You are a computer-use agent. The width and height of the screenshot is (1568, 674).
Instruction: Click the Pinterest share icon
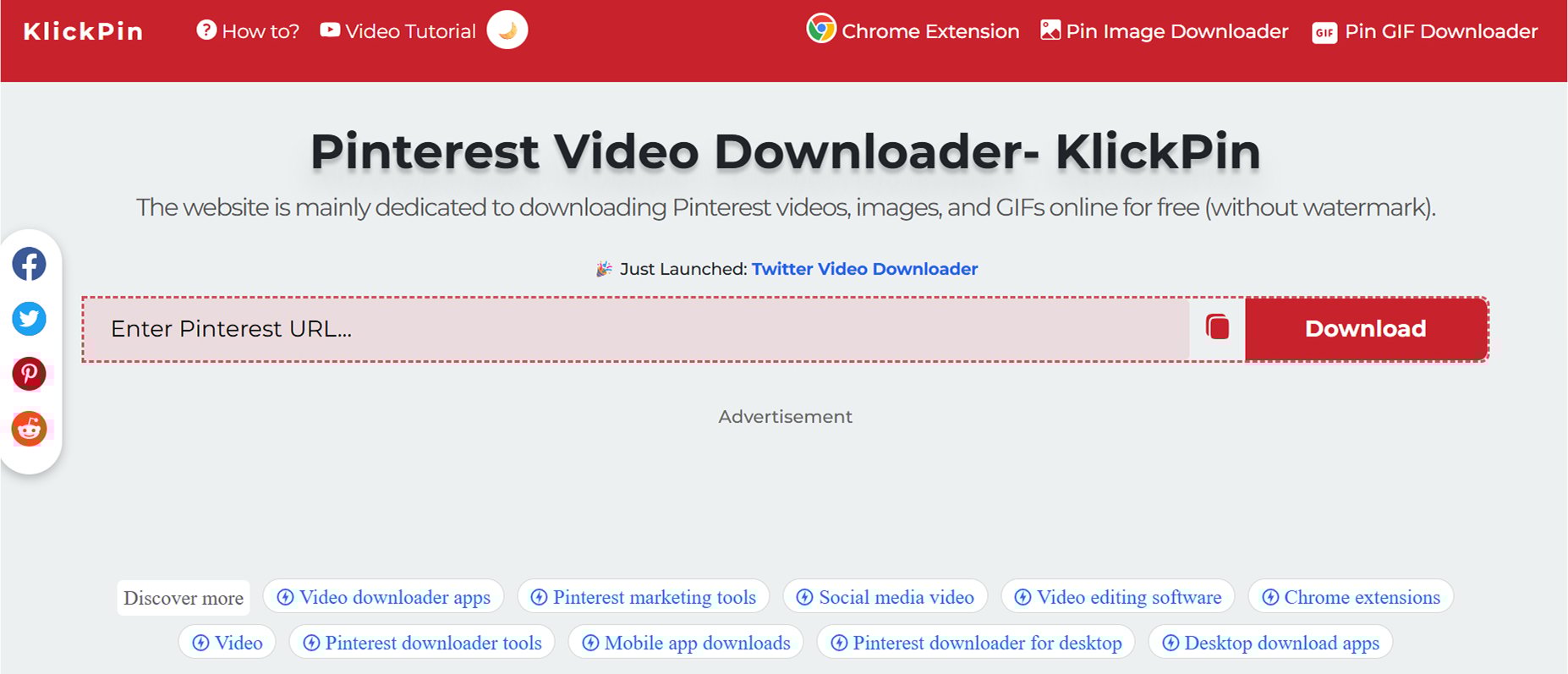(x=30, y=374)
